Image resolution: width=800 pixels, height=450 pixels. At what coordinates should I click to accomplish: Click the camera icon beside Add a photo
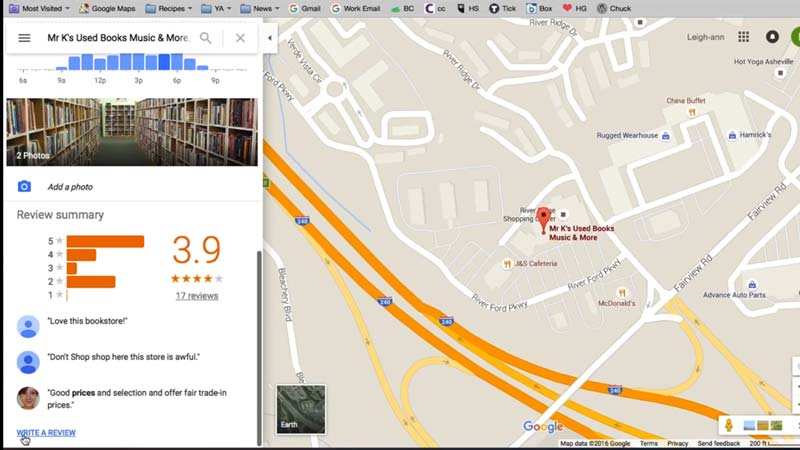coord(24,187)
